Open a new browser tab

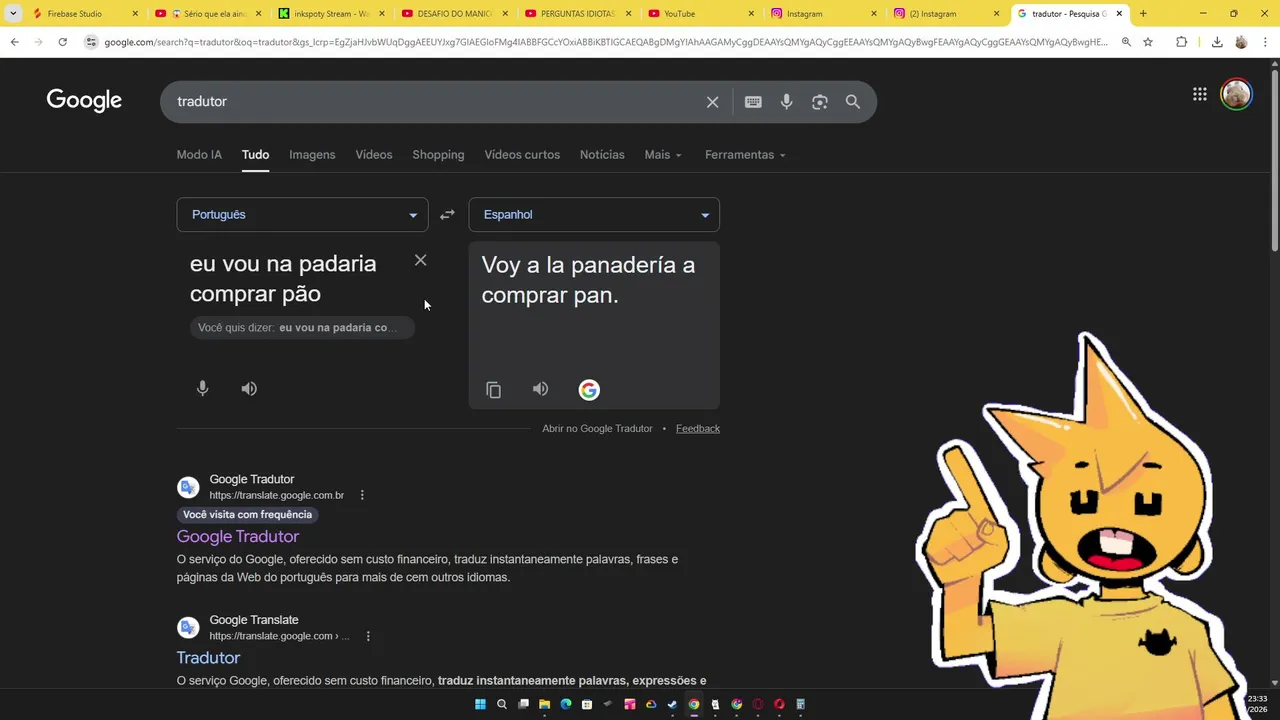pyautogui.click(x=1143, y=14)
